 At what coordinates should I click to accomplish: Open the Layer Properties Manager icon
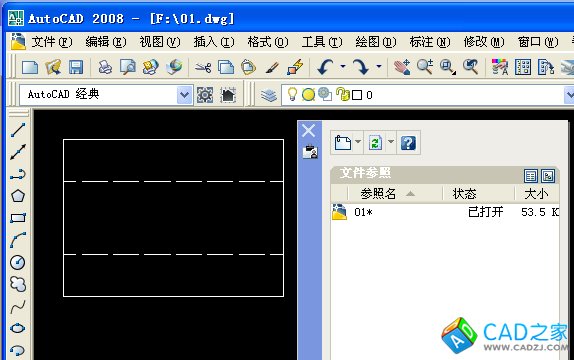(269, 95)
